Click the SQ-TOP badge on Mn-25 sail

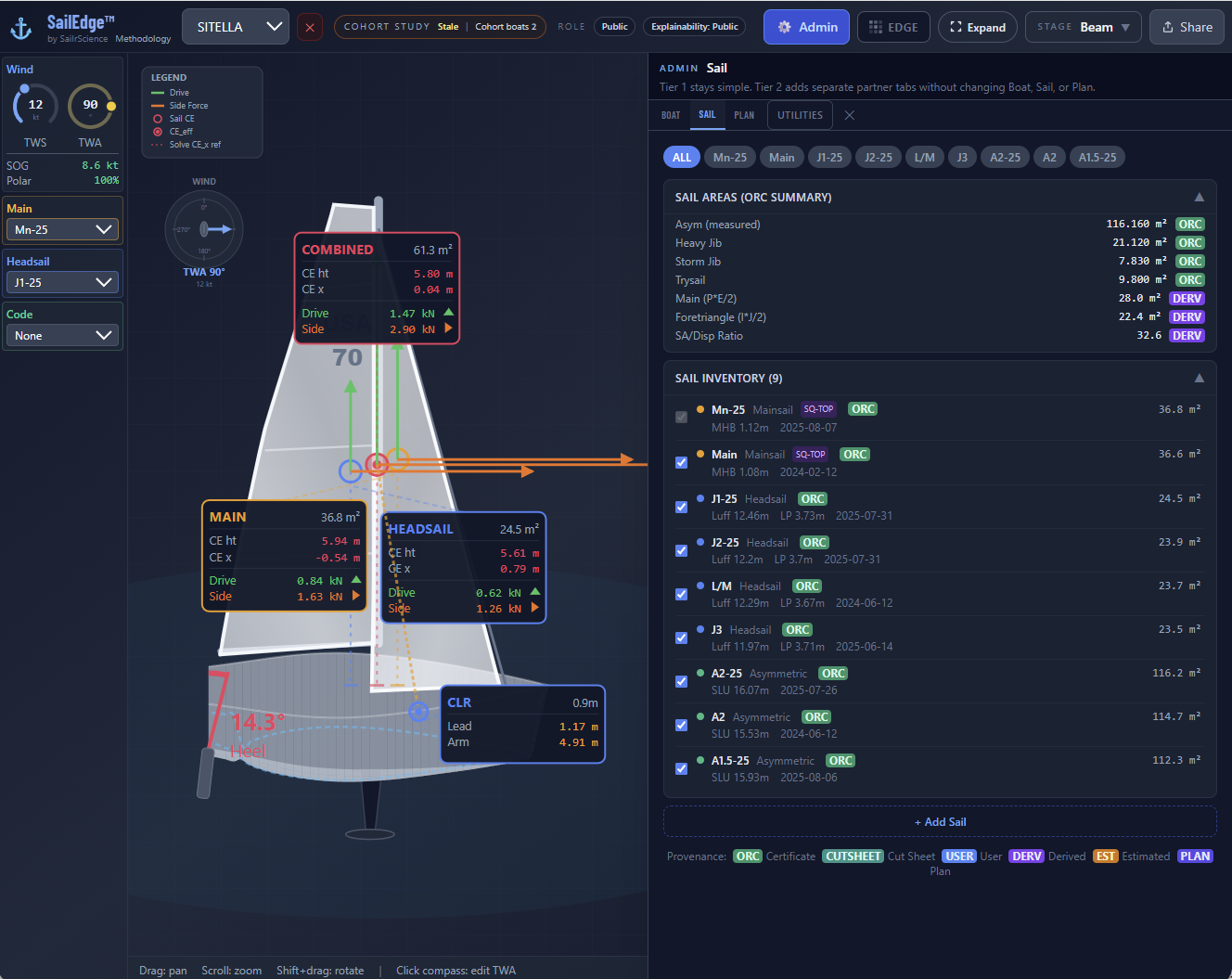[818, 409]
